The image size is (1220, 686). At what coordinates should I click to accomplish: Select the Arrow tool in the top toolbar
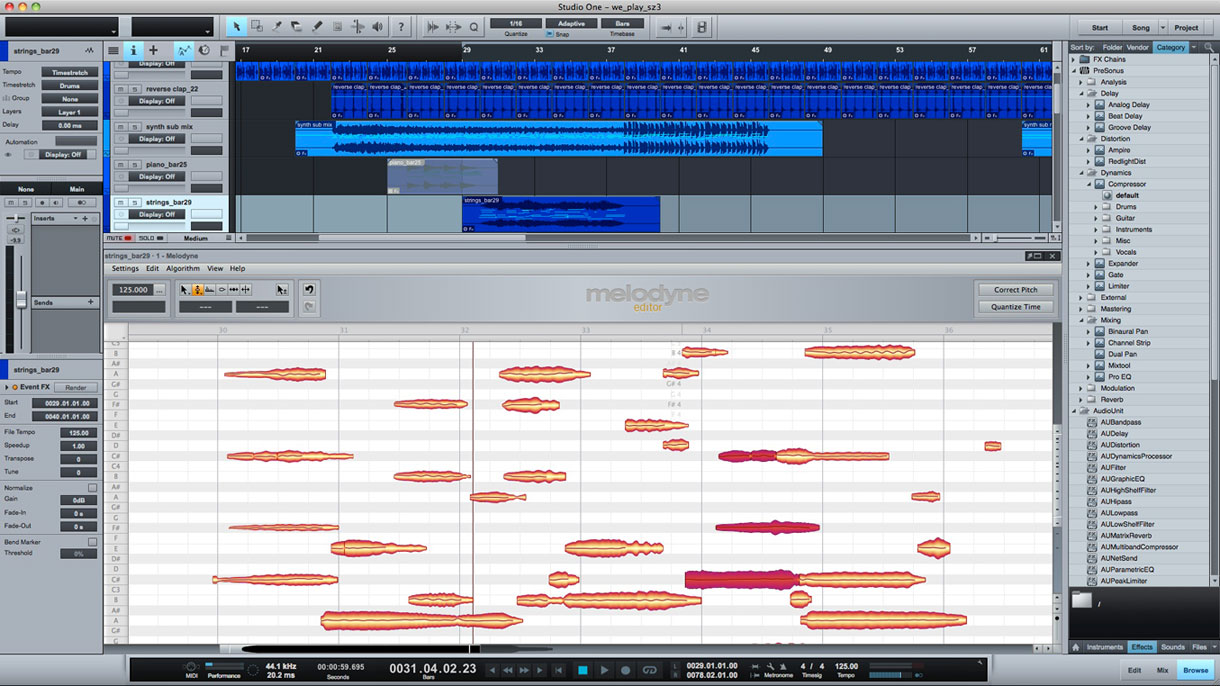coord(237,27)
